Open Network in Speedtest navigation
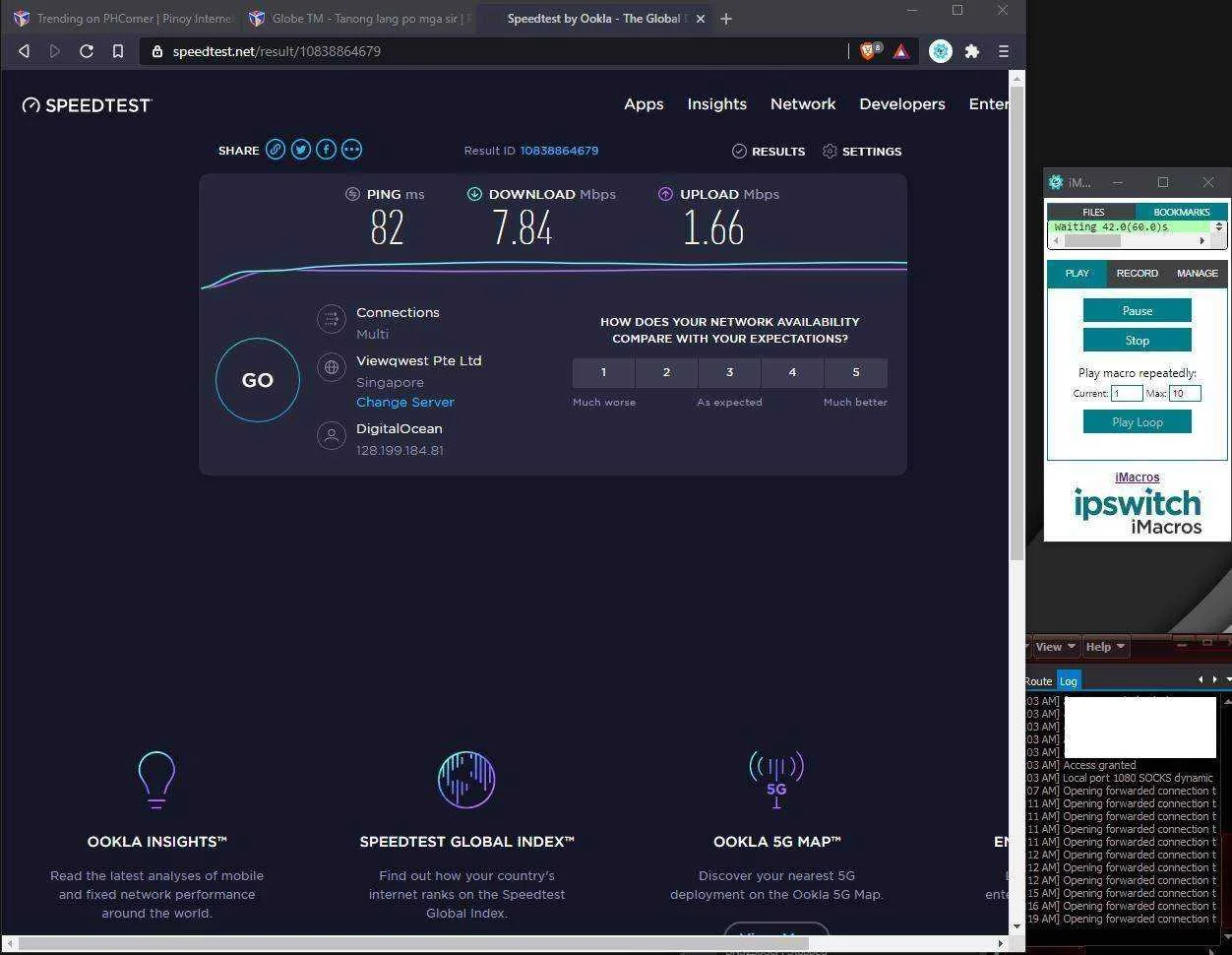The image size is (1232, 955). click(x=803, y=104)
